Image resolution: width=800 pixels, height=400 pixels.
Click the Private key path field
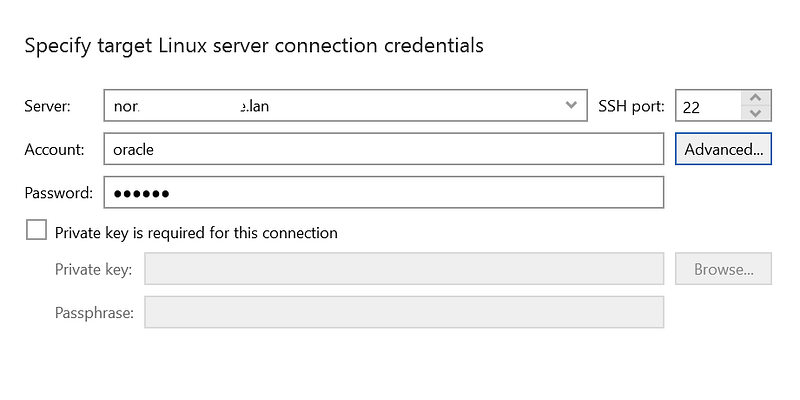tap(404, 269)
